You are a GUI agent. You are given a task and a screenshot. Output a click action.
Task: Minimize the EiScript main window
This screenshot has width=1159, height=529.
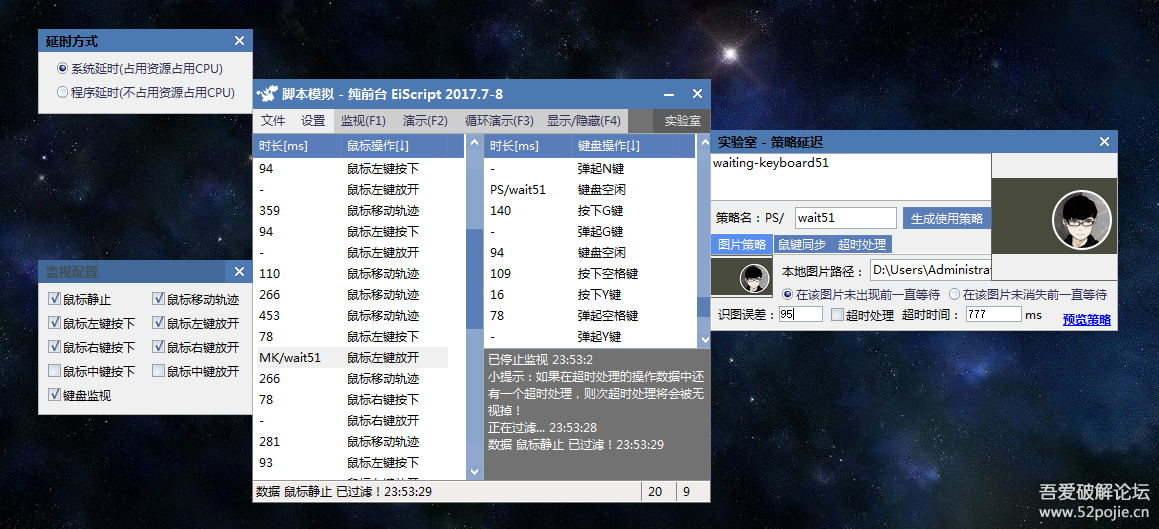(x=669, y=94)
